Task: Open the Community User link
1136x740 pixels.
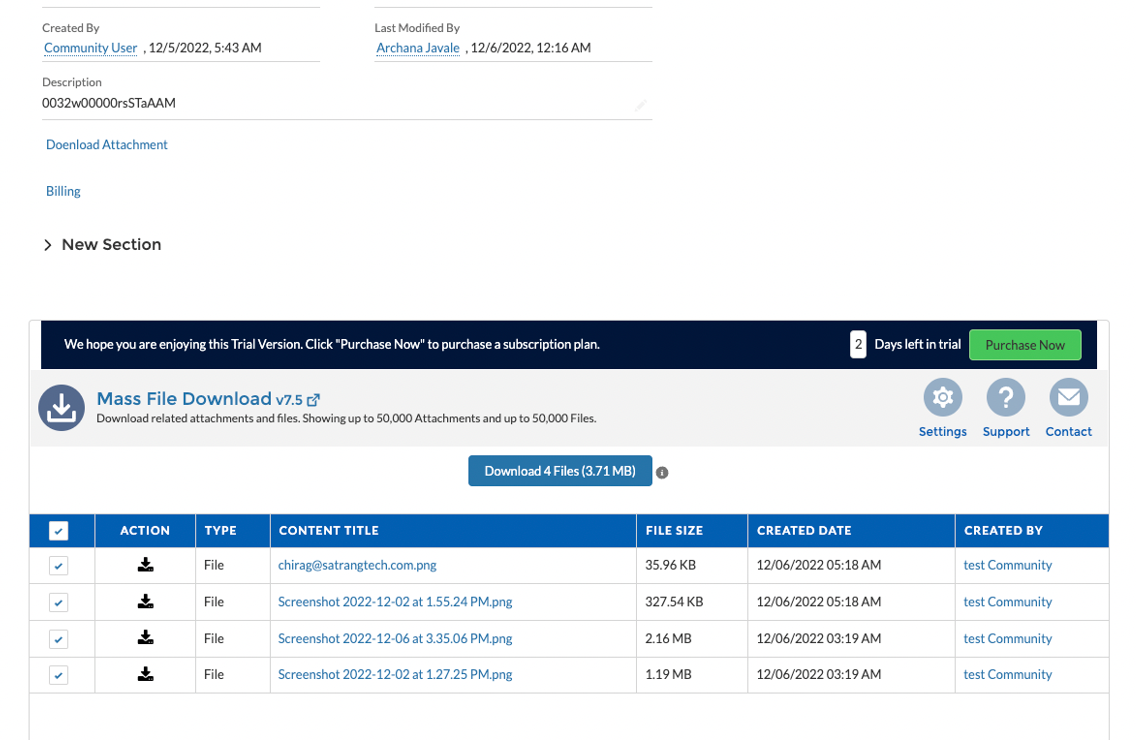Action: pyautogui.click(x=91, y=48)
